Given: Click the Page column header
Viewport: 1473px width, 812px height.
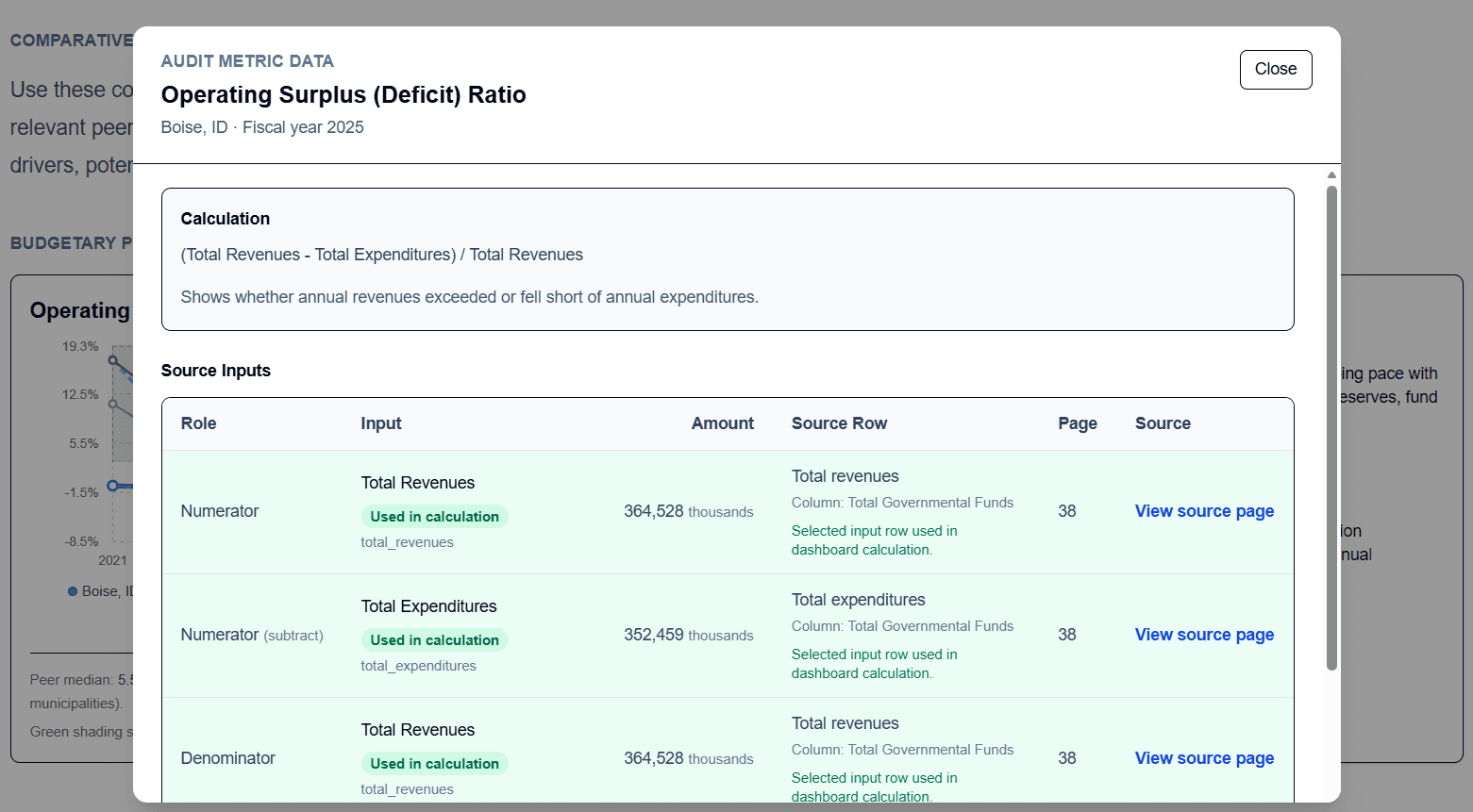Looking at the screenshot, I should (1077, 423).
